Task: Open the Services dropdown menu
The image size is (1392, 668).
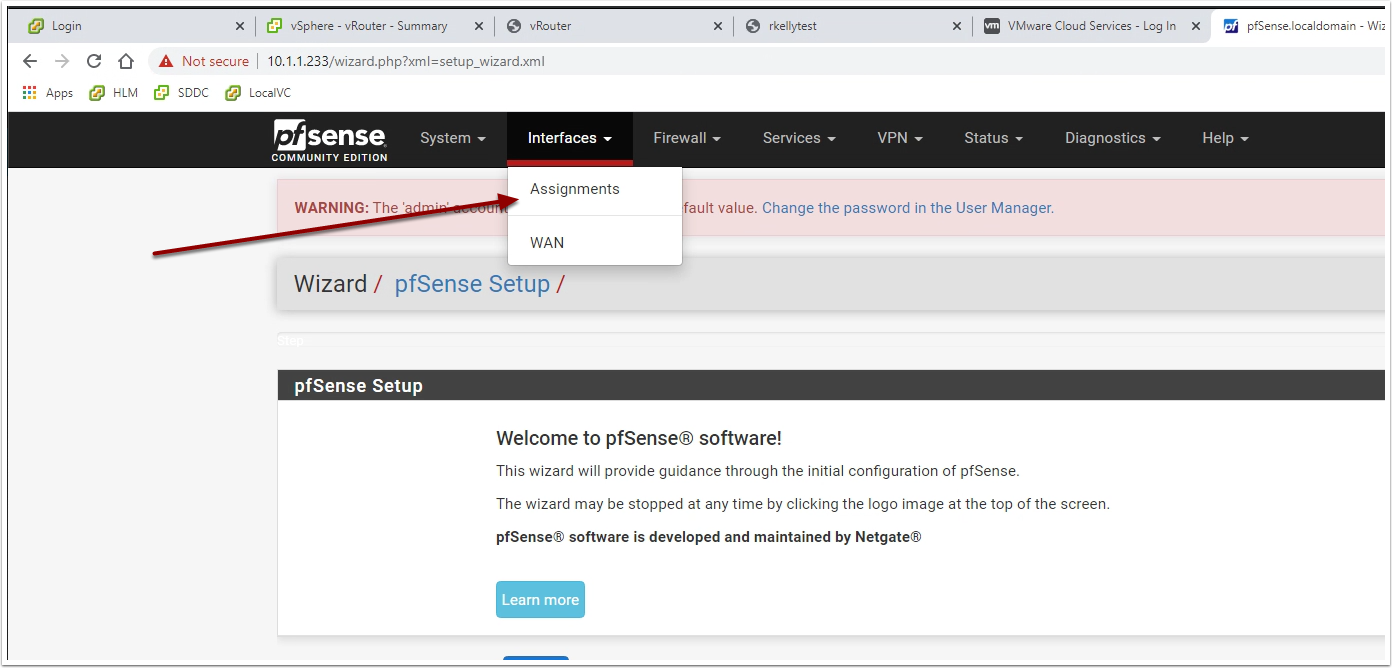Action: tap(799, 138)
